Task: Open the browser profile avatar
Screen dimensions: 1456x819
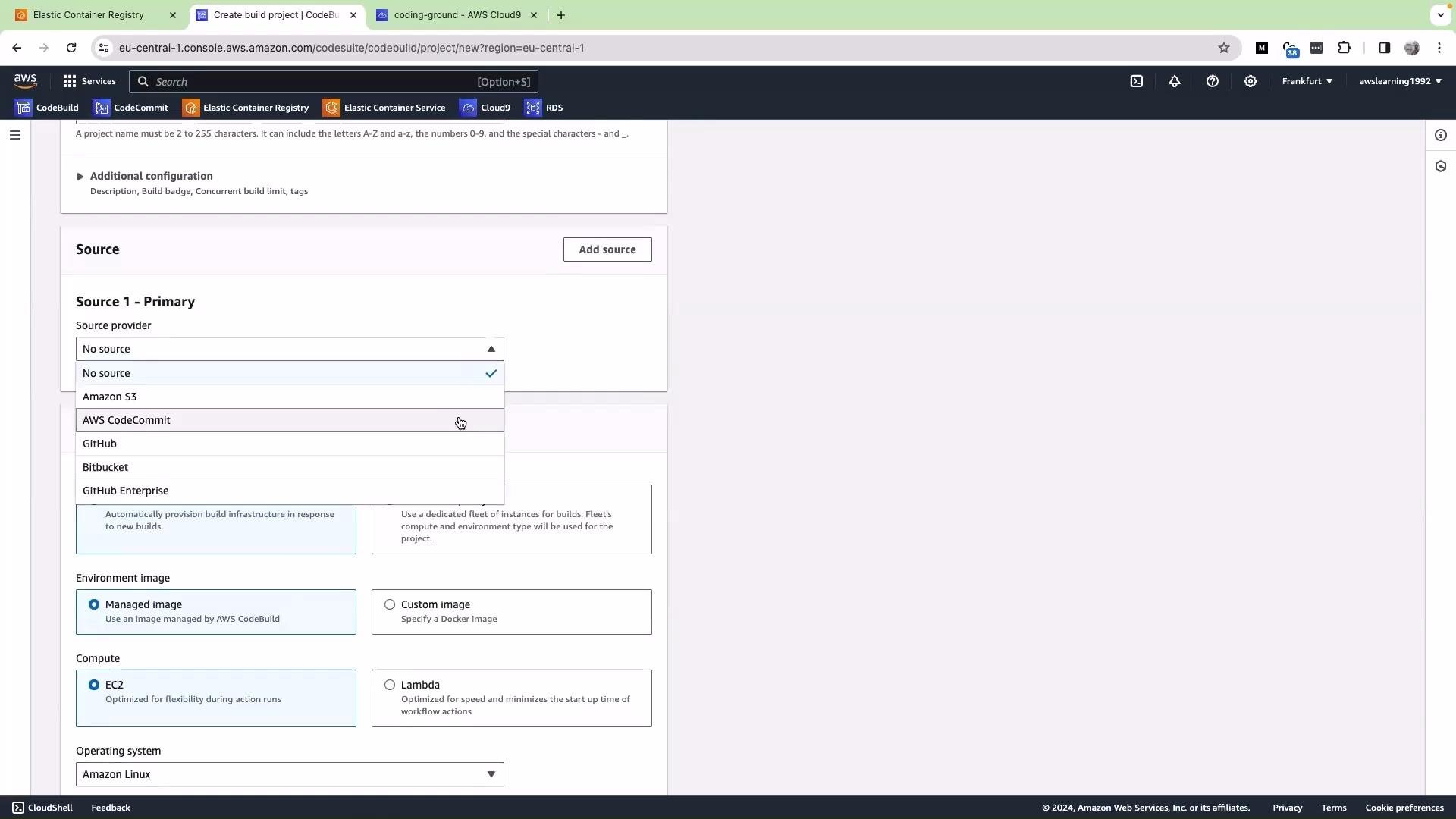Action: pos(1412,48)
